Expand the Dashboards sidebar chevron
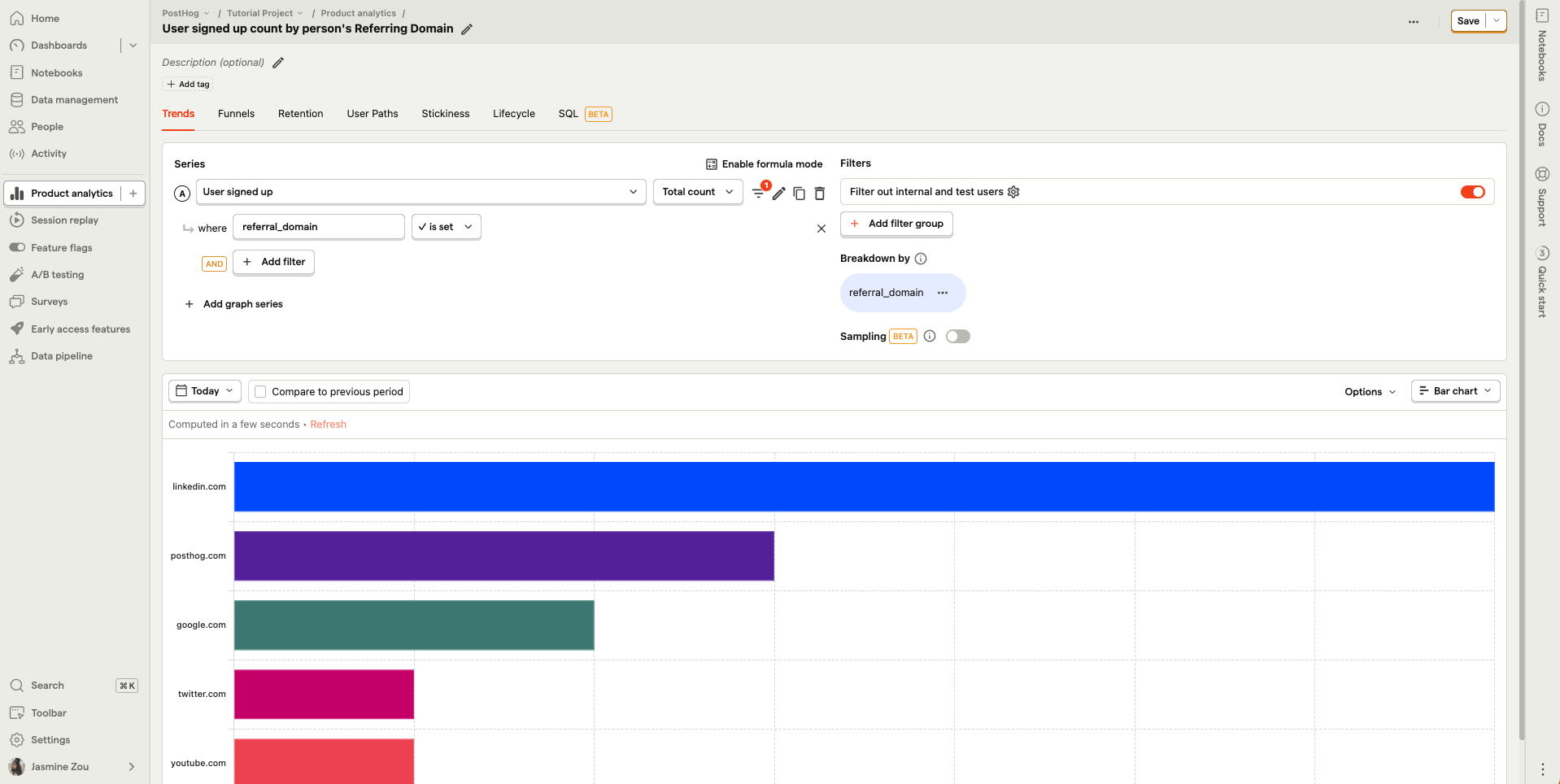Viewport: 1560px width, 784px height. point(133,46)
